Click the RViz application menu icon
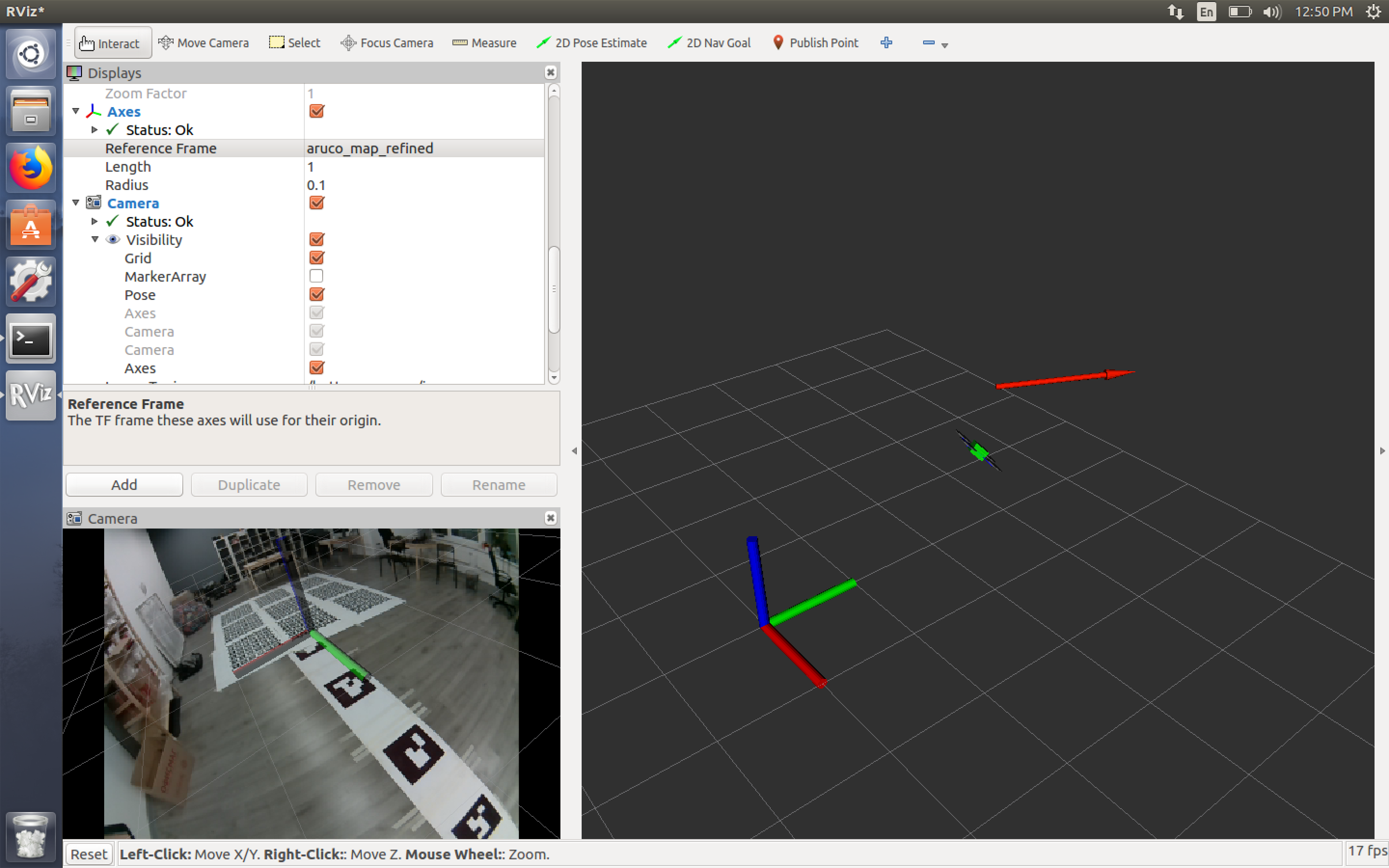This screenshot has height=868, width=1389. (x=30, y=396)
